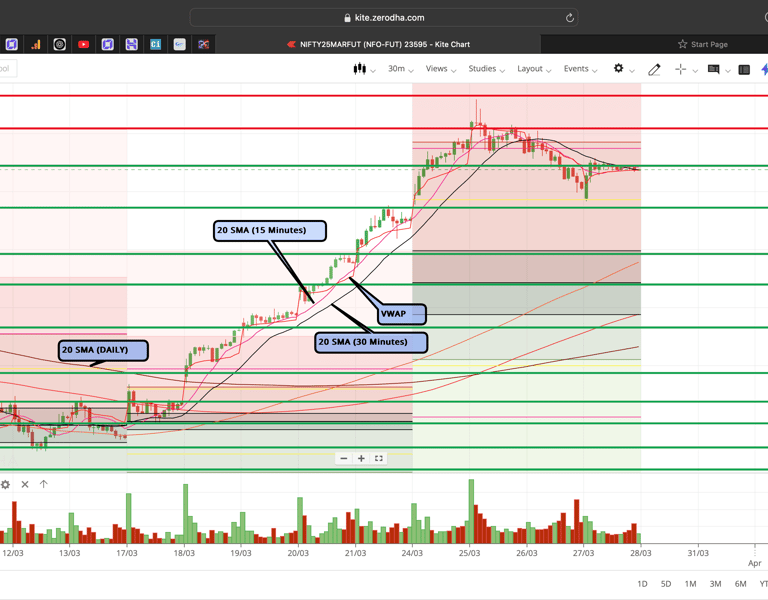The image size is (768, 600).
Task: Click the 17/03 date label
Action: pyautogui.click(x=127, y=553)
